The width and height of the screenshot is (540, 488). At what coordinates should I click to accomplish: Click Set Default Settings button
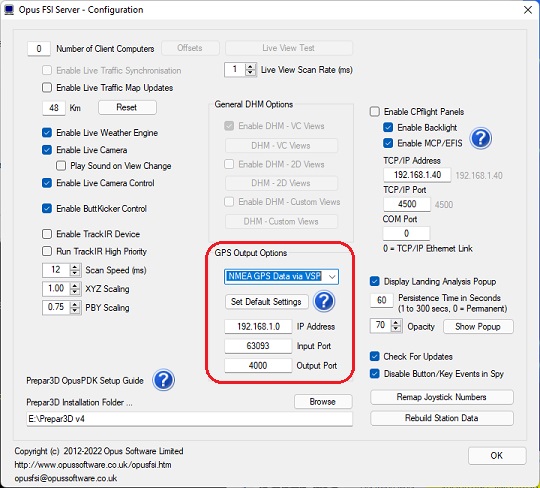[x=266, y=302]
